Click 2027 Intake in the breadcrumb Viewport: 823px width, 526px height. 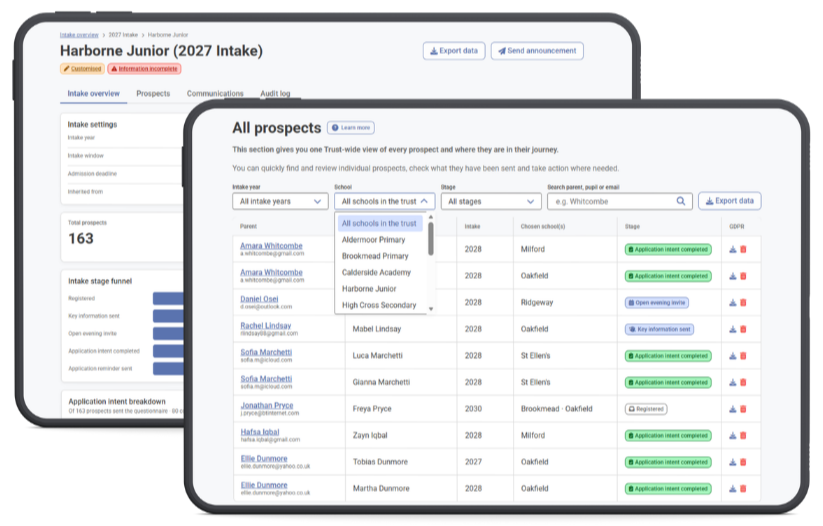click(123, 35)
